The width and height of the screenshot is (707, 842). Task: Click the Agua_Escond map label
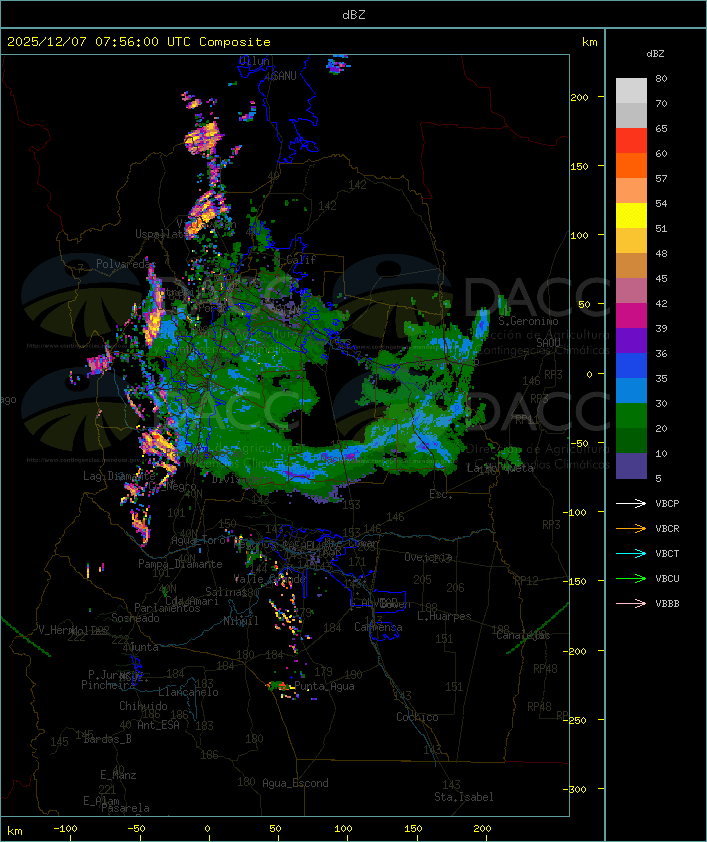click(x=295, y=783)
